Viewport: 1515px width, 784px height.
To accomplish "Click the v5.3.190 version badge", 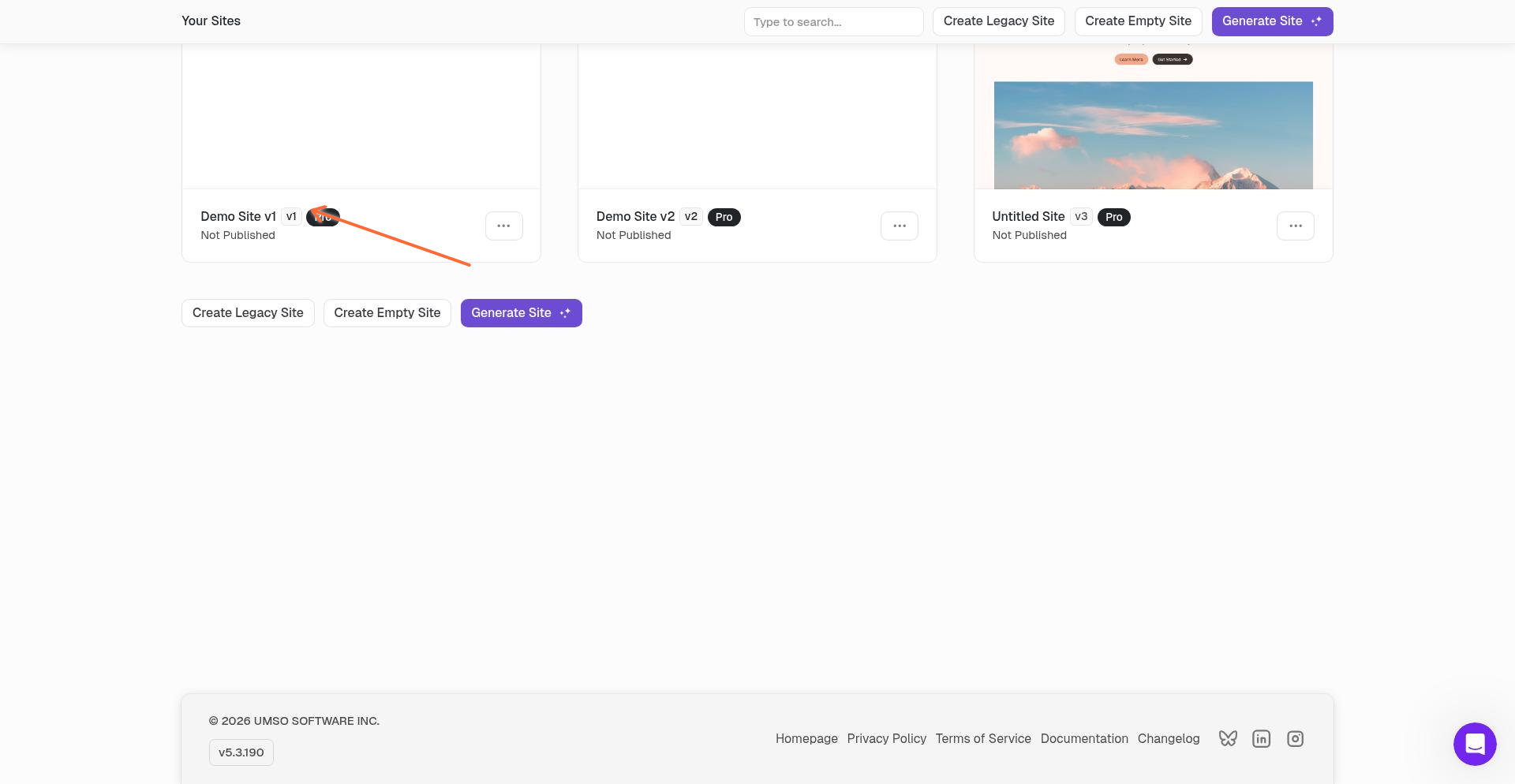I will (241, 752).
